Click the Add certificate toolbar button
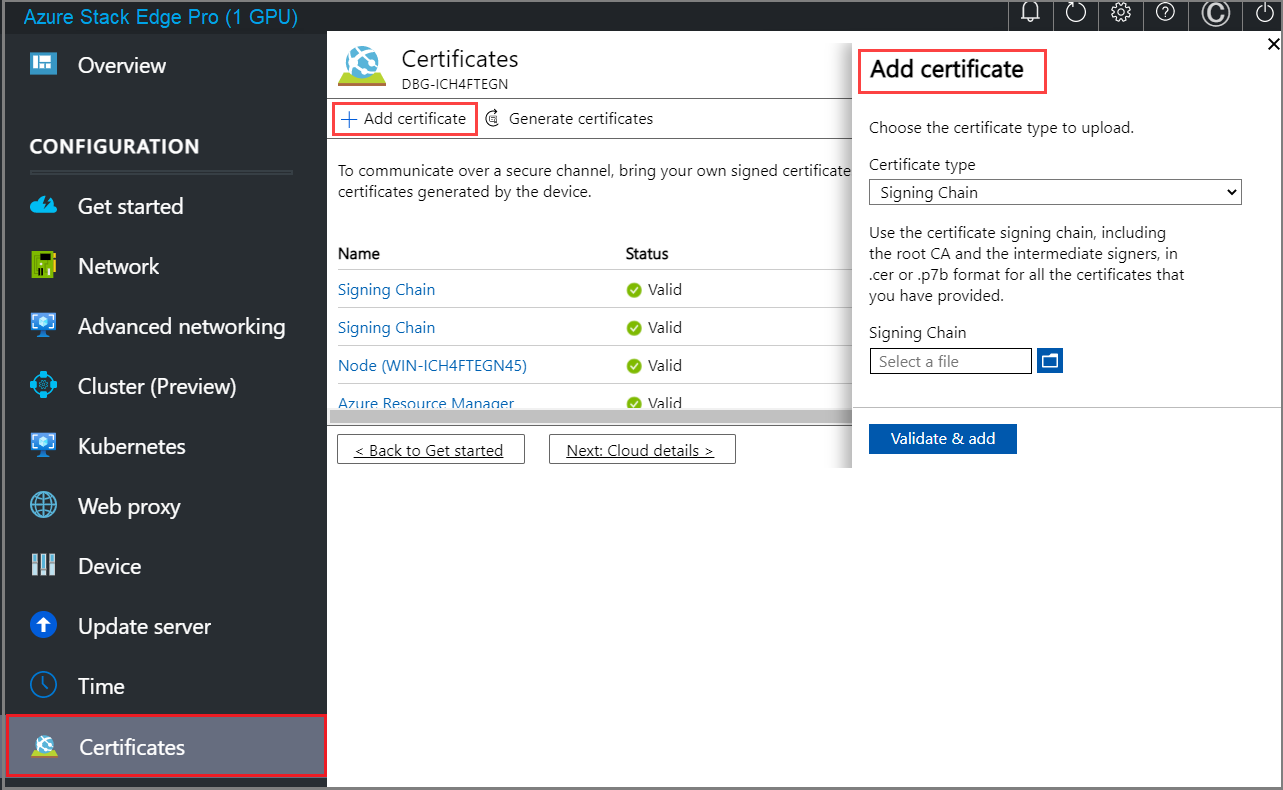Viewport: 1283px width, 790px height. click(404, 119)
